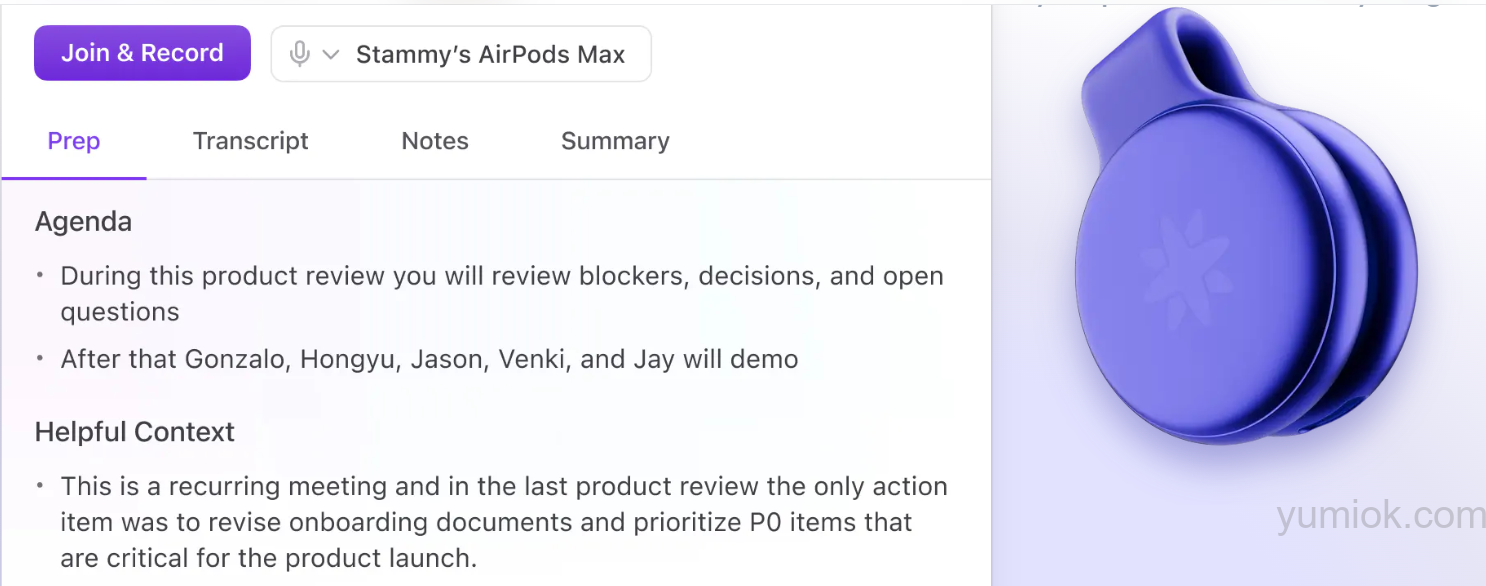
Task: Go to the Summary tab
Action: [615, 141]
